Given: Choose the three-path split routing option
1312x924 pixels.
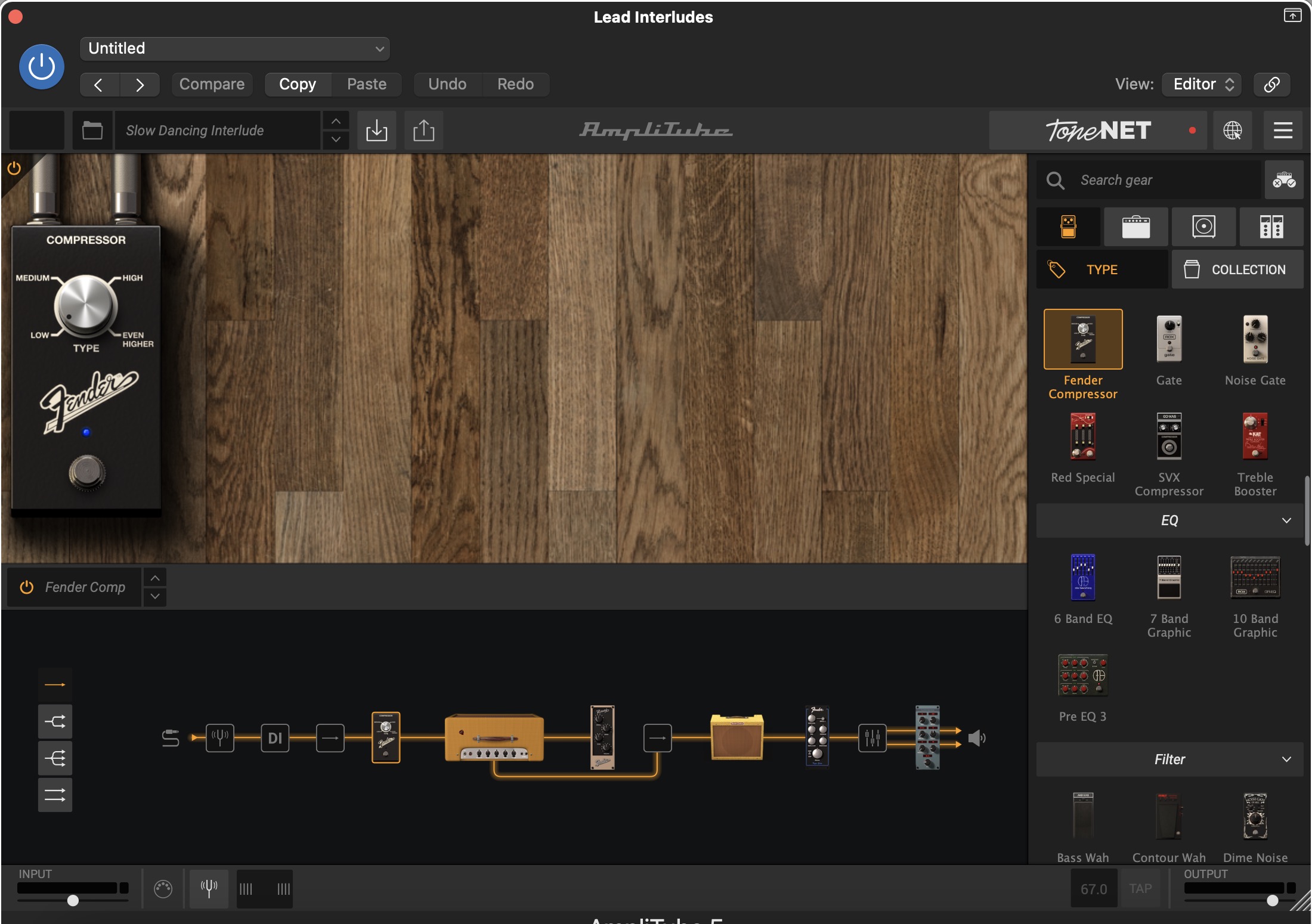Looking at the screenshot, I should tap(55, 758).
